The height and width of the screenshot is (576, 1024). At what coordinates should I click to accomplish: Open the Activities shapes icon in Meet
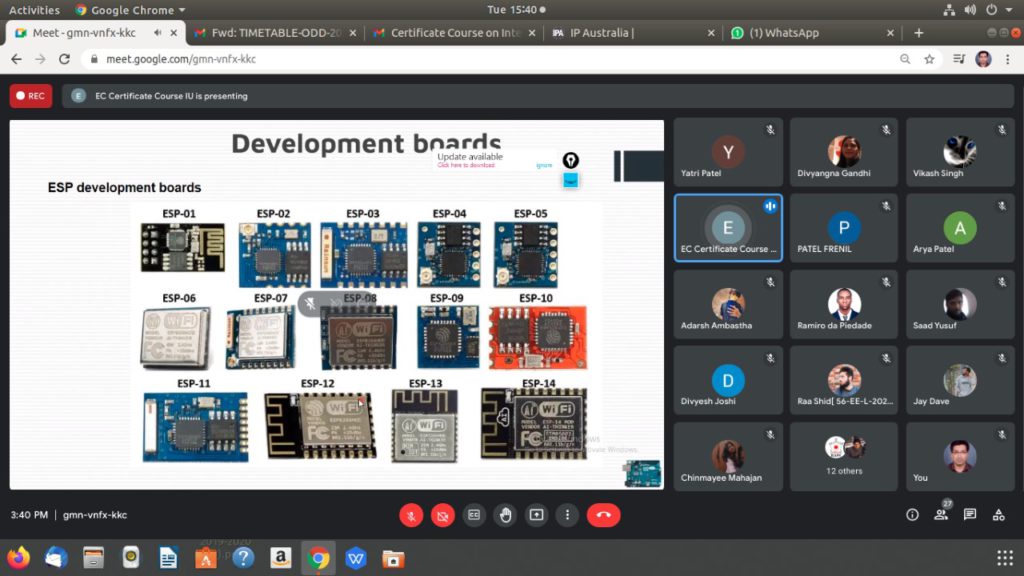coord(998,515)
